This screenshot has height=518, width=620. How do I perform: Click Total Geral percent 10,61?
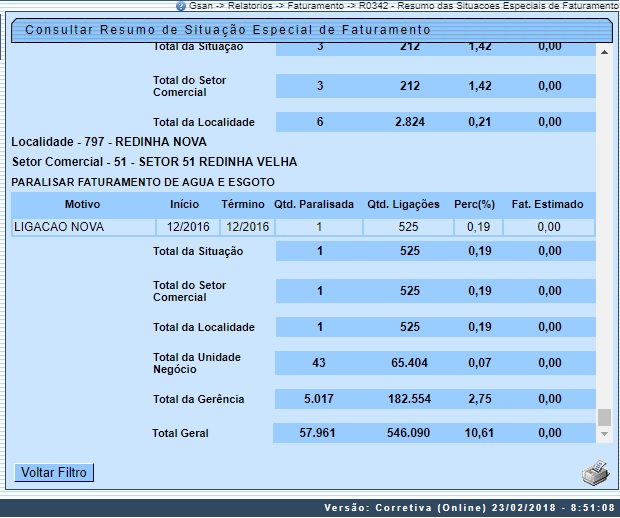tap(479, 433)
